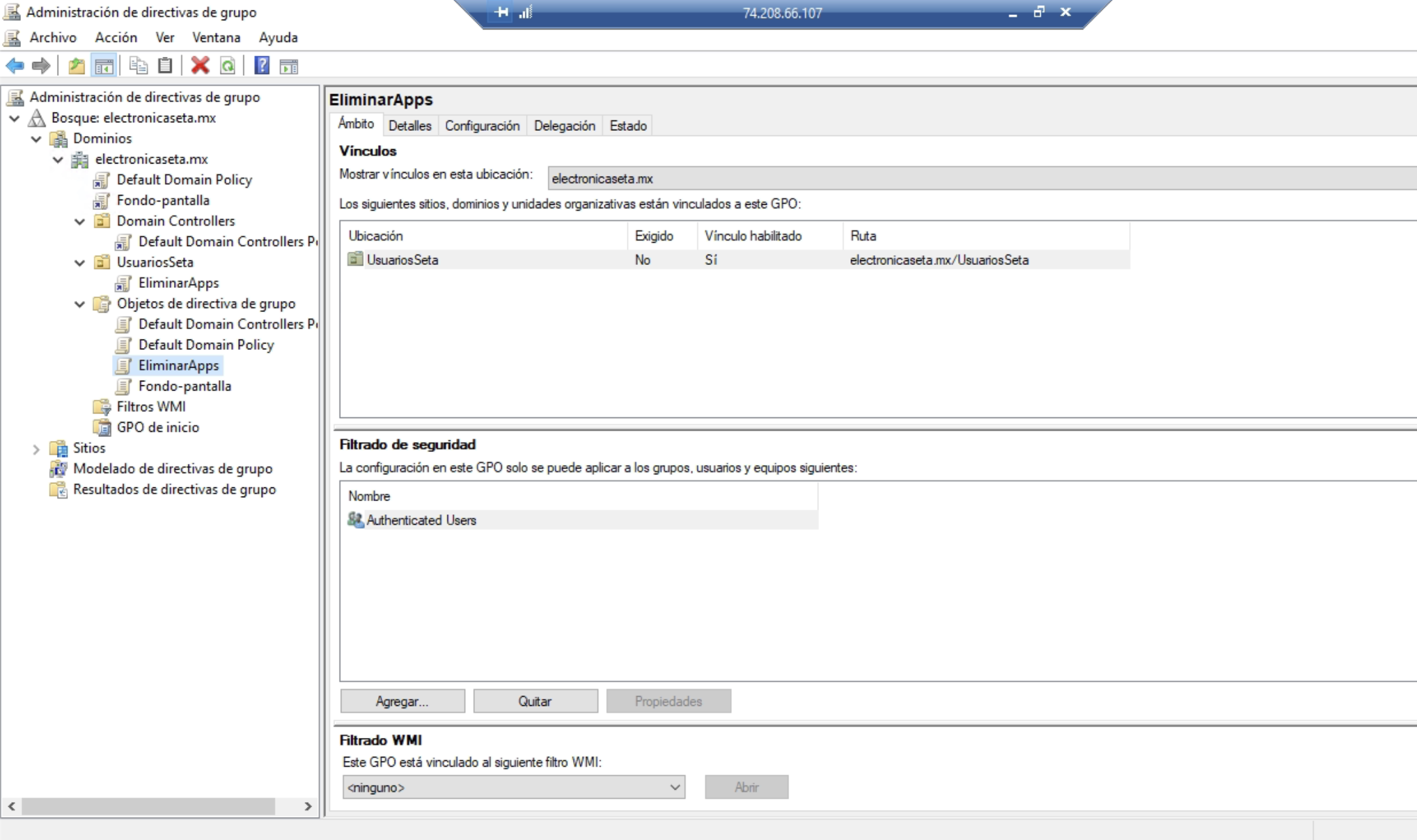Select the UsuariosSeta row in the links table
Viewport: 1417px width, 840px height.
[402, 260]
